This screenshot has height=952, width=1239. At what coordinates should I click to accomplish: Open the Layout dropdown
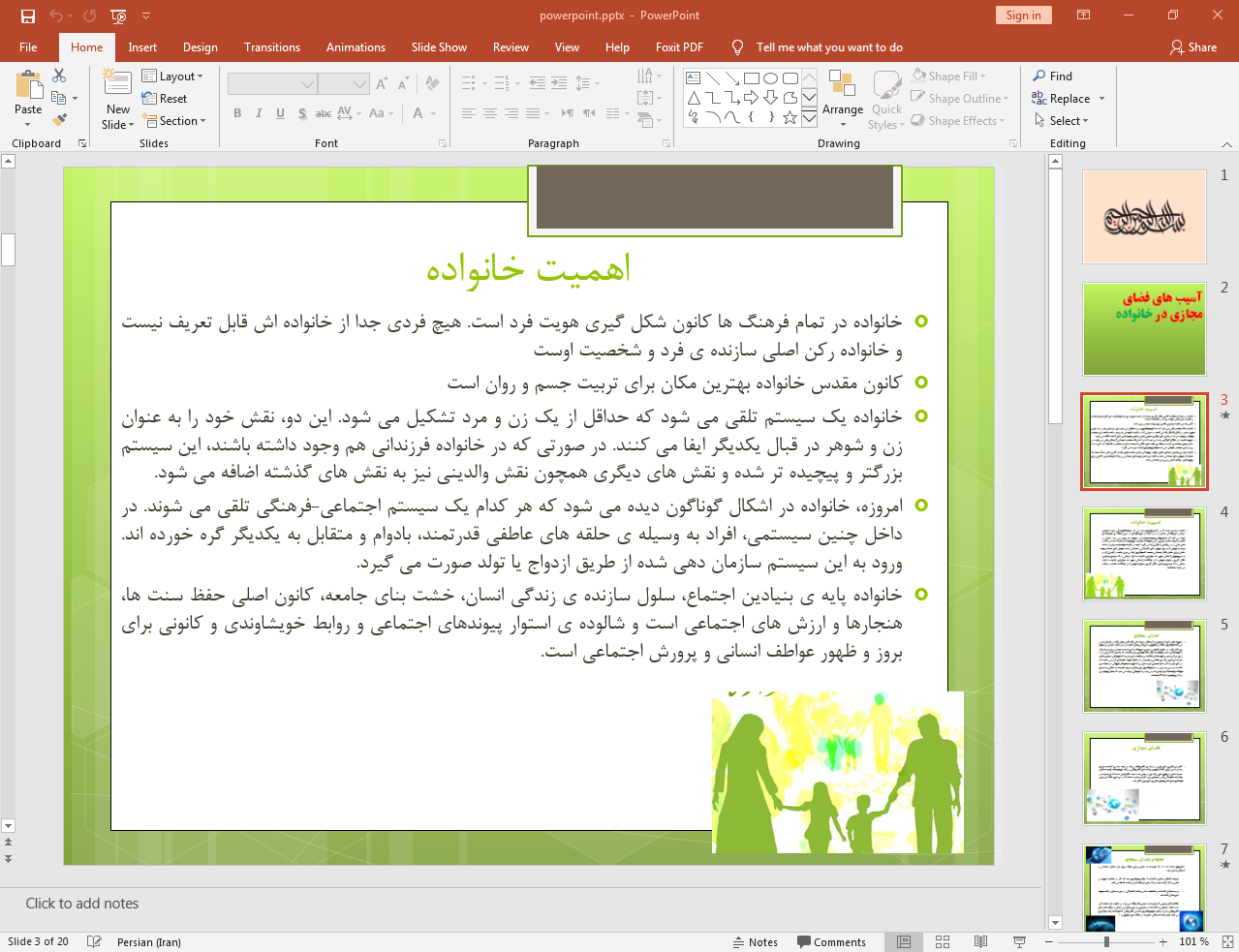(x=172, y=77)
